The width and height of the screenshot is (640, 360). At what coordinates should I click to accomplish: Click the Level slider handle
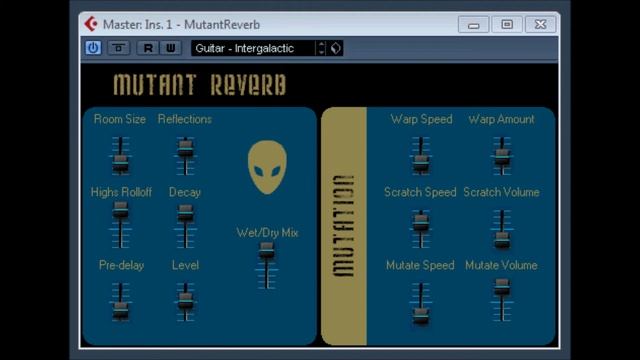click(x=185, y=301)
